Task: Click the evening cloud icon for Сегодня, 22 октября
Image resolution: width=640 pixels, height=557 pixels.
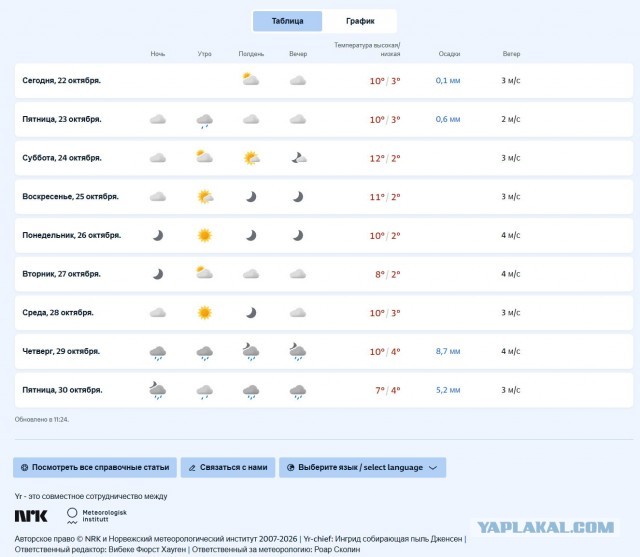Action: point(298,81)
